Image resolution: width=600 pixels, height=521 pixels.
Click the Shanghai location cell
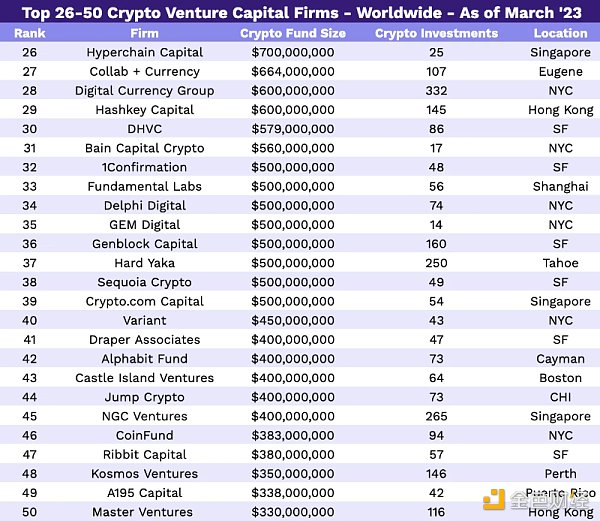tap(560, 186)
